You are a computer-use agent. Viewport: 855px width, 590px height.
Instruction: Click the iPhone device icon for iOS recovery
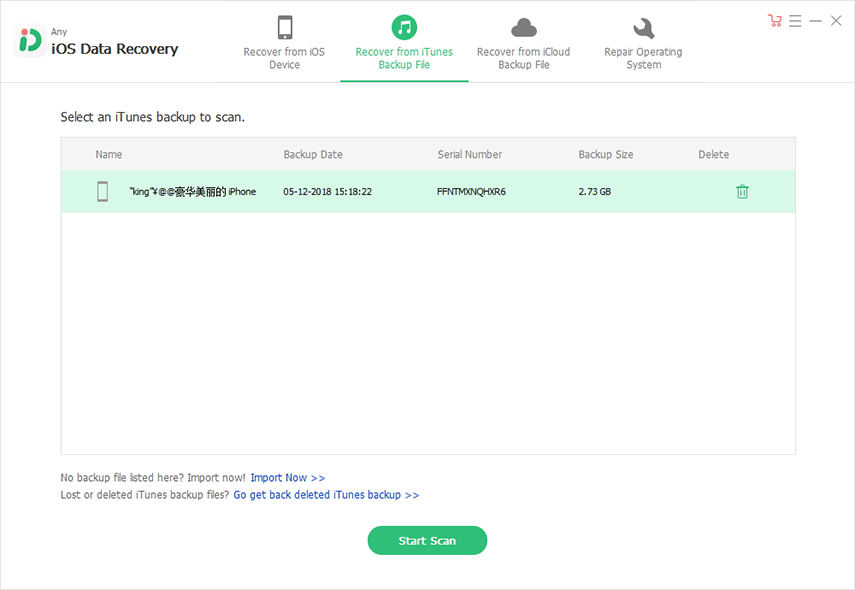pos(285,27)
